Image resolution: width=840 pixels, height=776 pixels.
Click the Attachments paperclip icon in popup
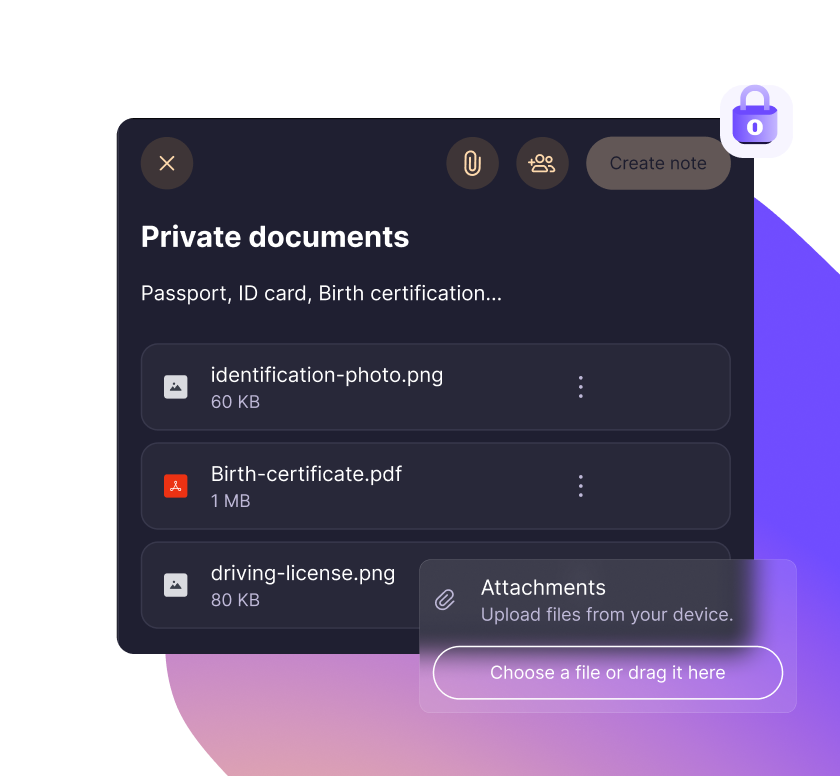click(x=445, y=600)
